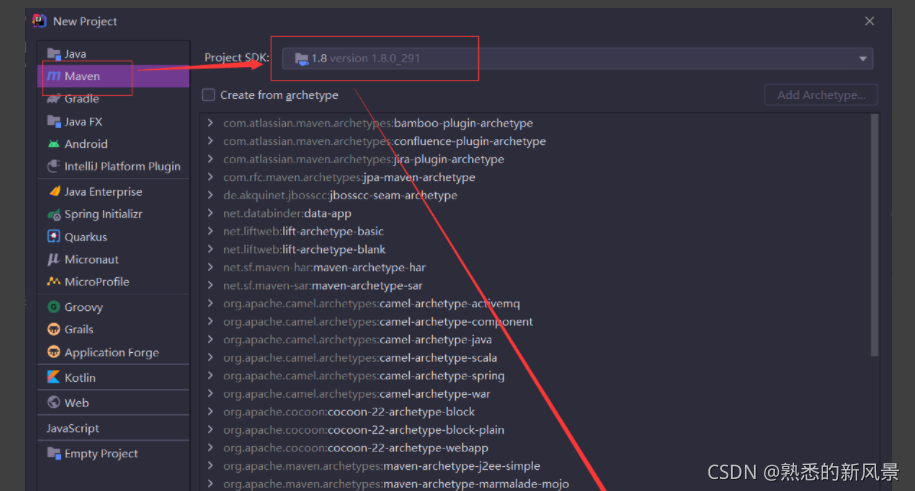This screenshot has width=915, height=491.
Task: Click the MicroProfile icon
Action: (x=54, y=281)
